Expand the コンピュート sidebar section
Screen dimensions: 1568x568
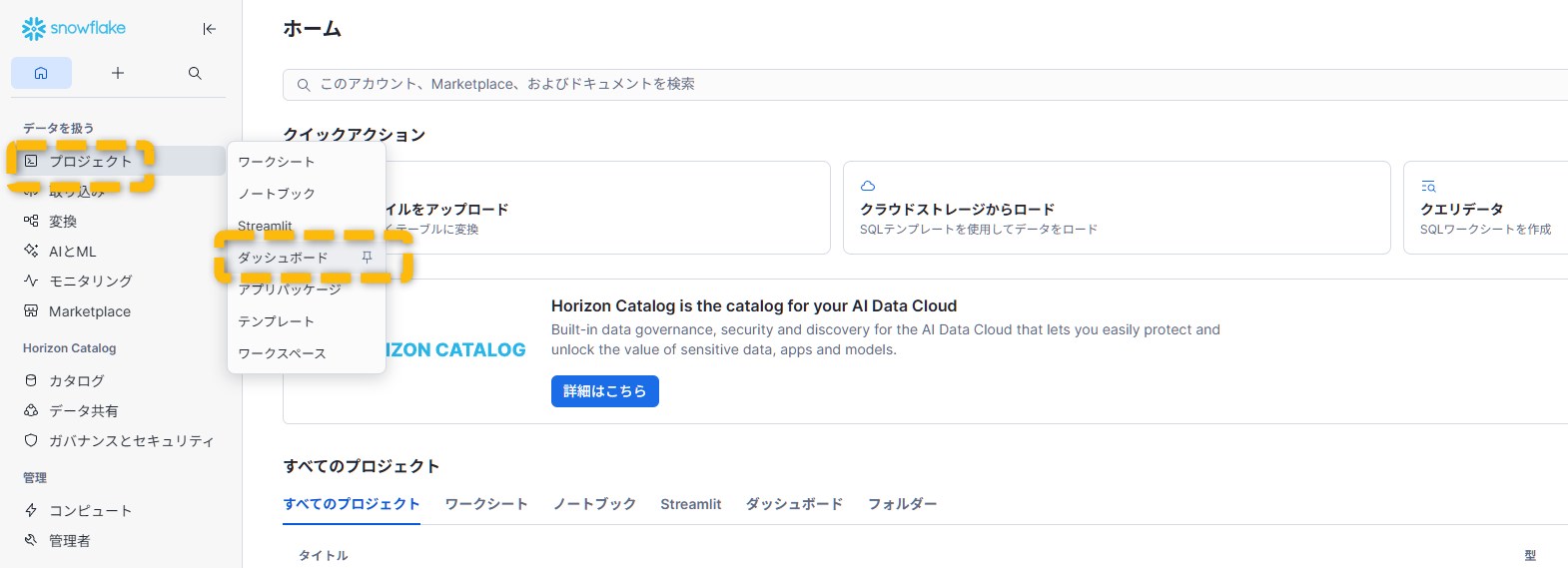pos(90,510)
